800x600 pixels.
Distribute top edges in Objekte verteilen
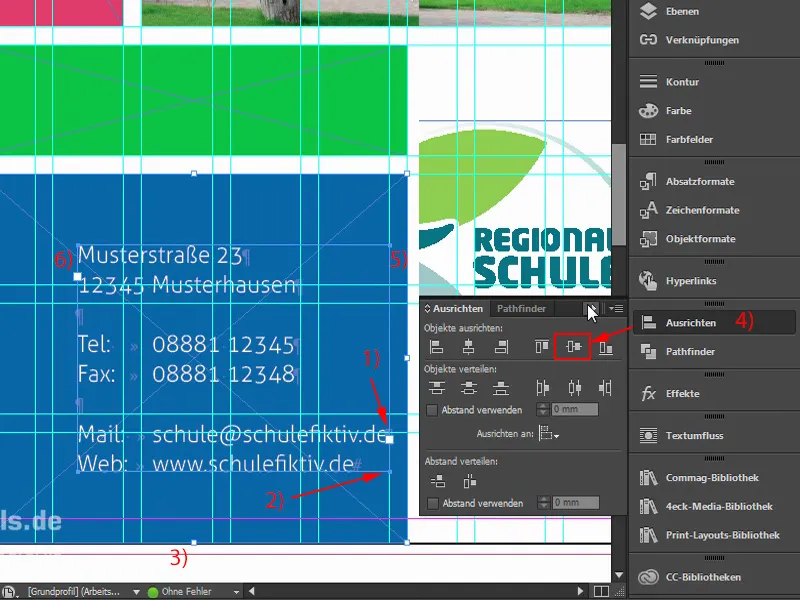coord(437,388)
